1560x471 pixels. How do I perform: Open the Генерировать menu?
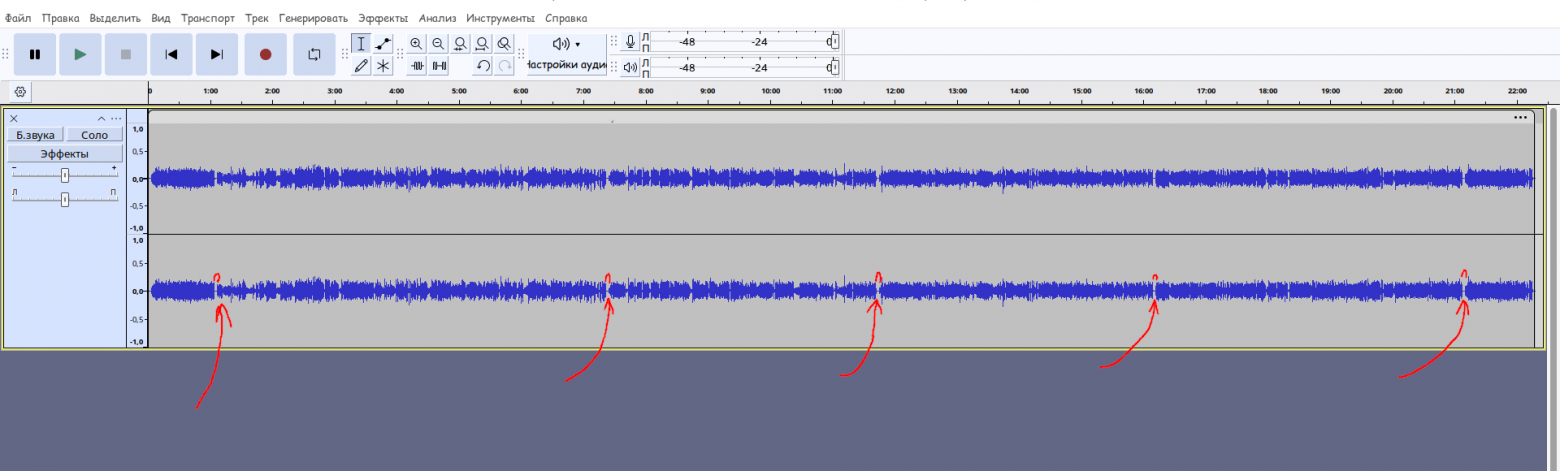tap(314, 19)
